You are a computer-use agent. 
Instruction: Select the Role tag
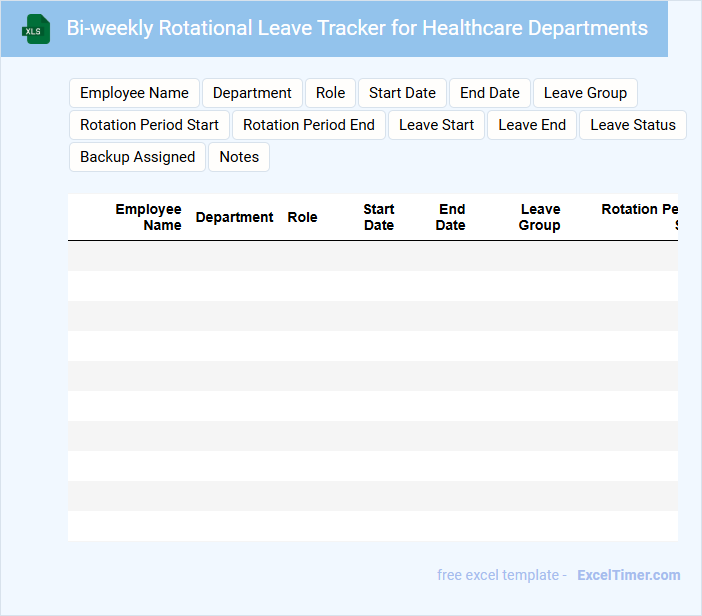click(330, 93)
